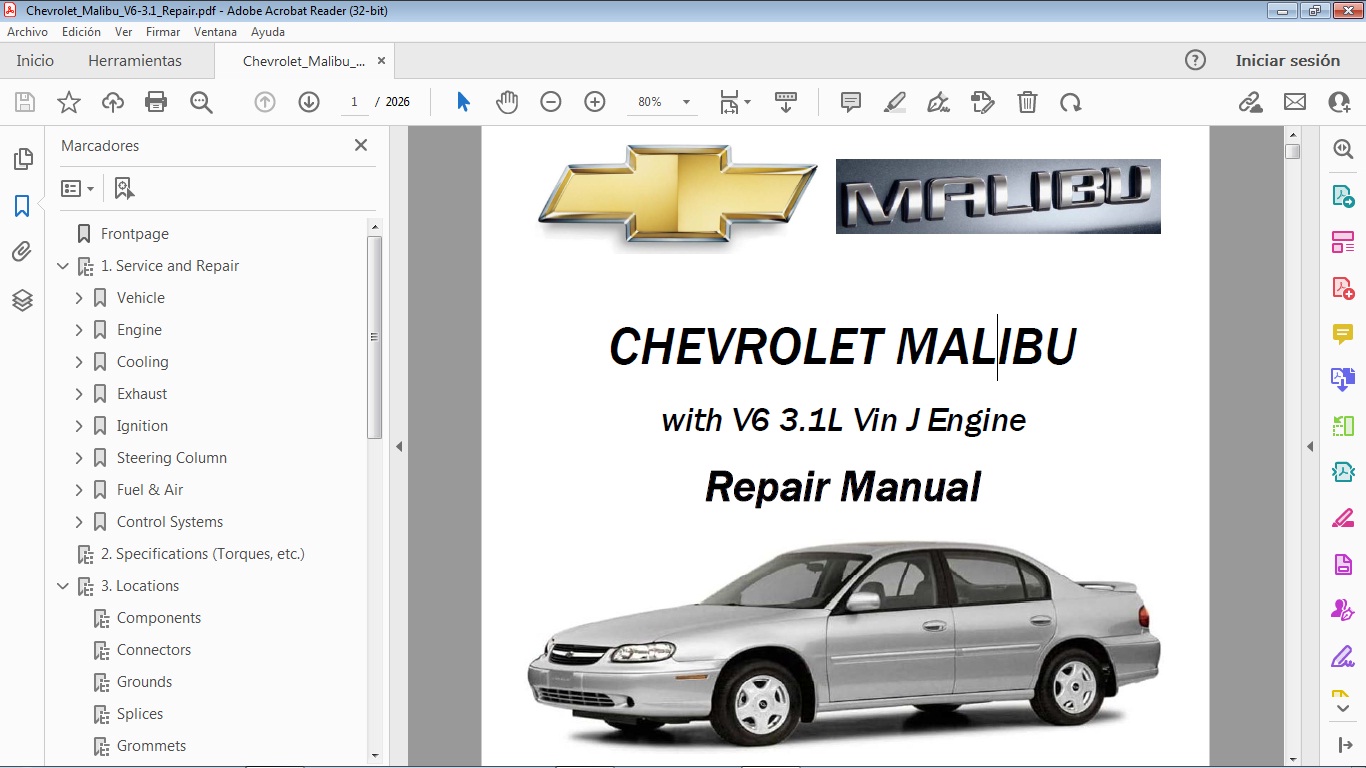
Task: Send file by email envelope
Action: tap(1295, 102)
